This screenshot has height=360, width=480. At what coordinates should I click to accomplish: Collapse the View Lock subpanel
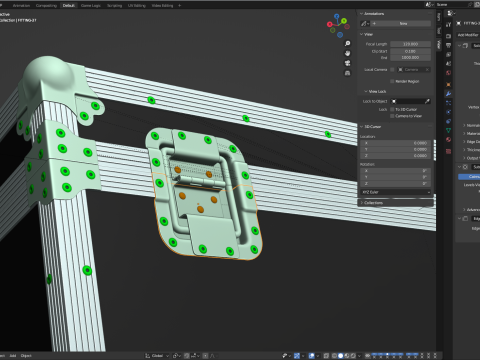tap(366, 91)
